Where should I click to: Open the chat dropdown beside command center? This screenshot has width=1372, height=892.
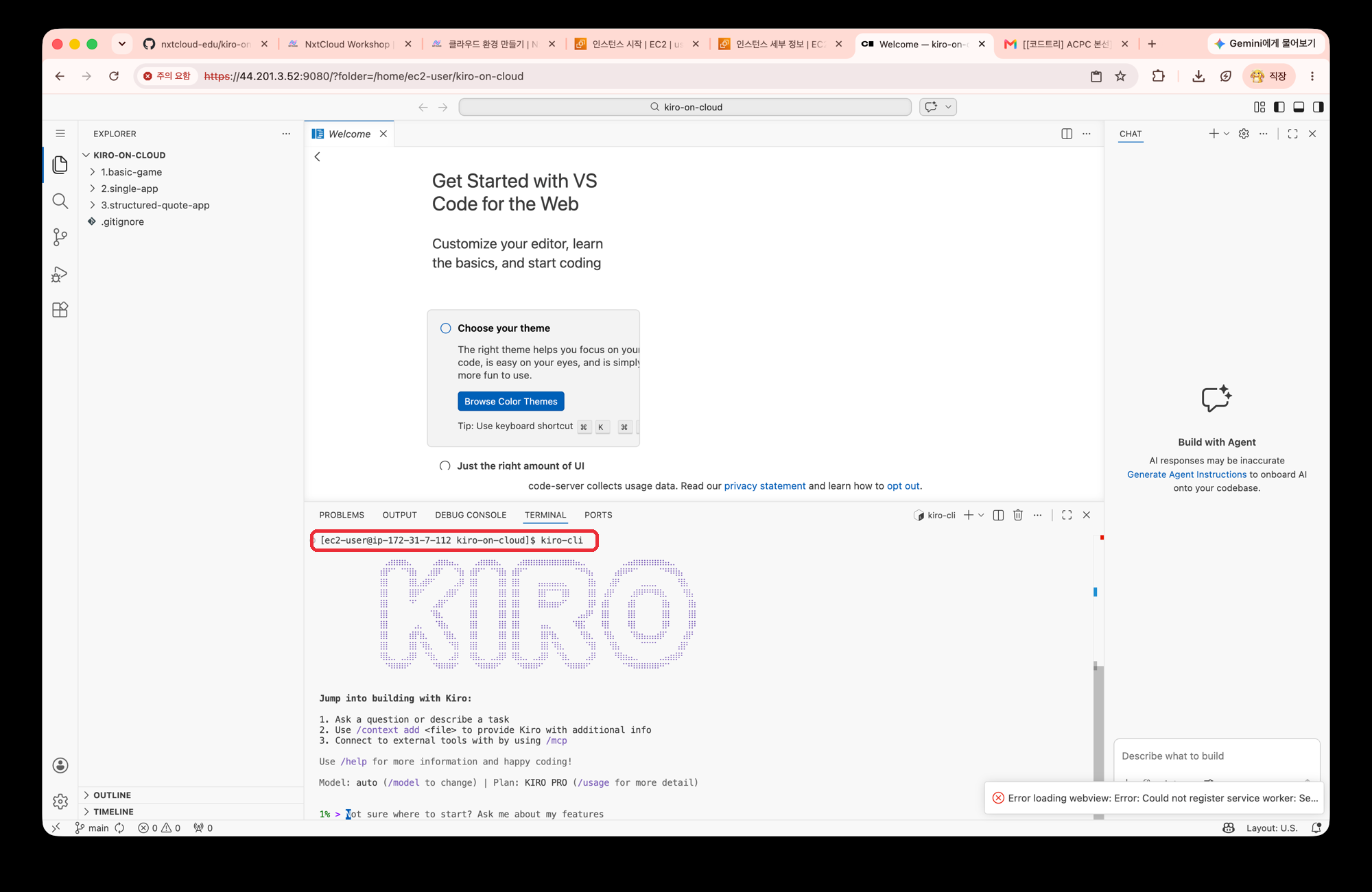[949, 107]
